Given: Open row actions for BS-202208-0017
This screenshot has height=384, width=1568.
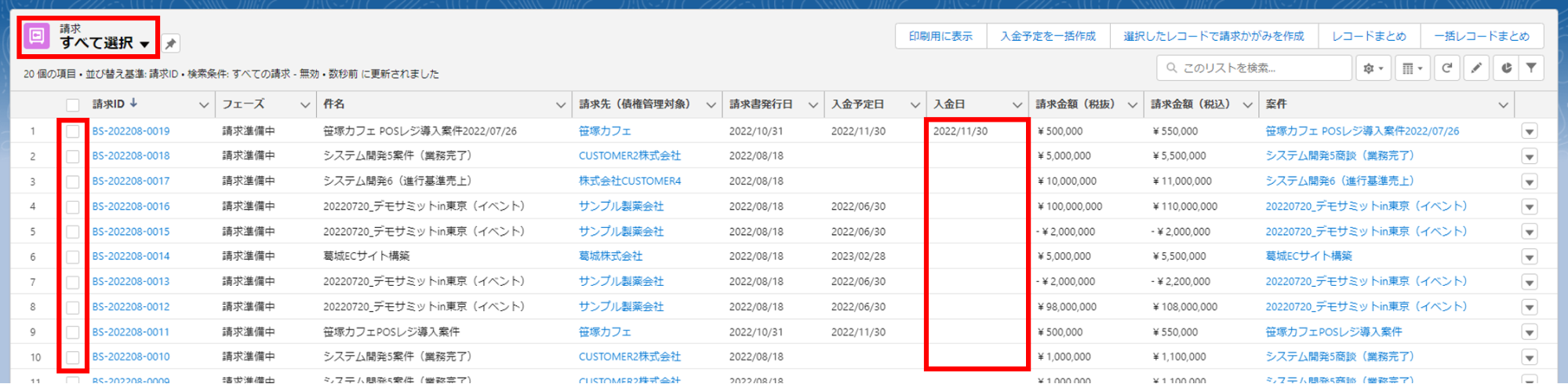Looking at the screenshot, I should pyautogui.click(x=1530, y=181).
